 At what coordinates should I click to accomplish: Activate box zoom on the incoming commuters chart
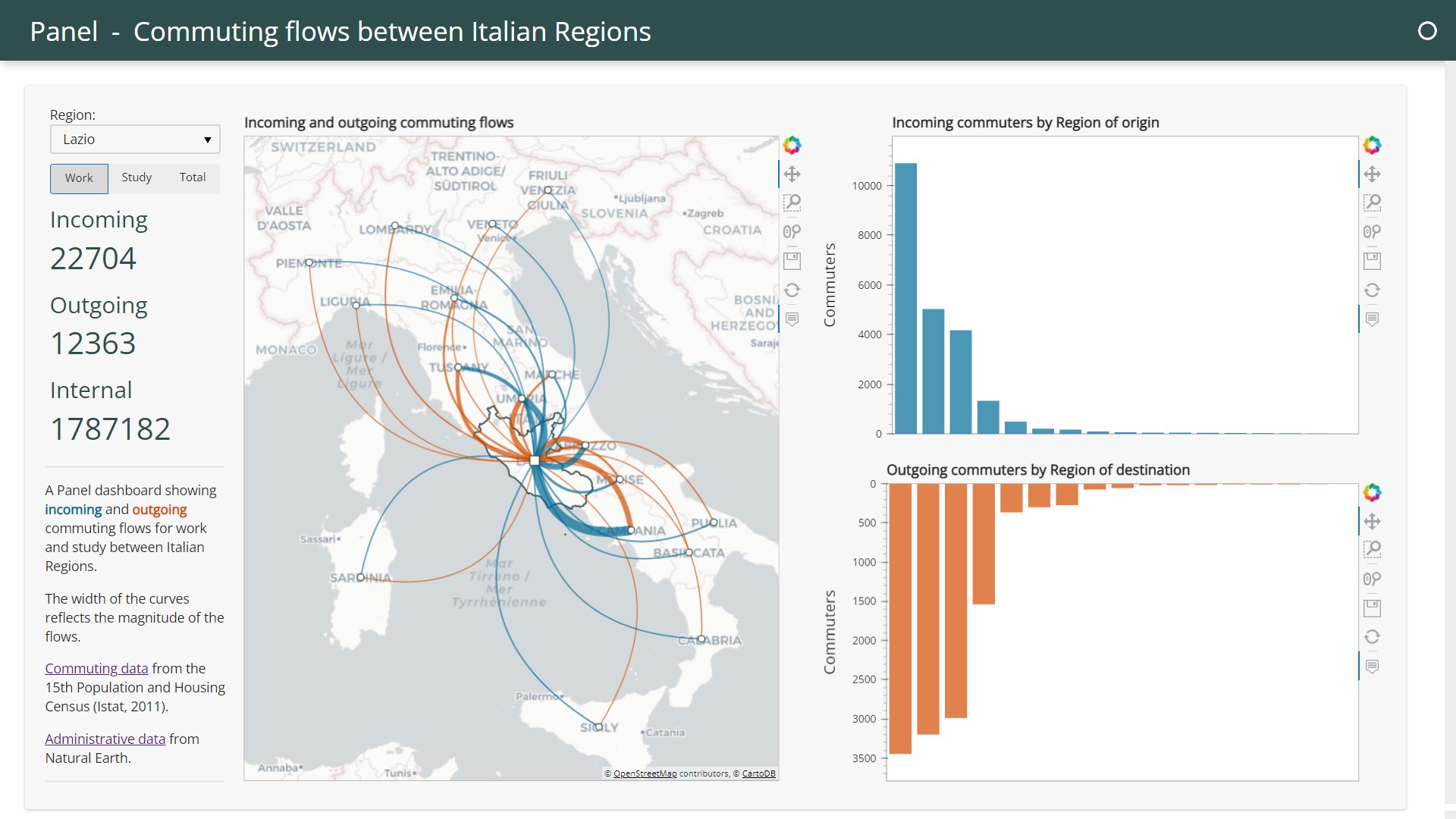1373,202
